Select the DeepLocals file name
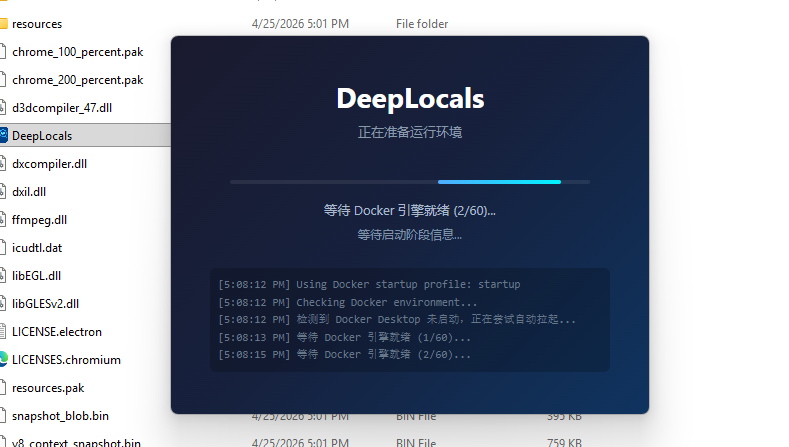 (42, 136)
